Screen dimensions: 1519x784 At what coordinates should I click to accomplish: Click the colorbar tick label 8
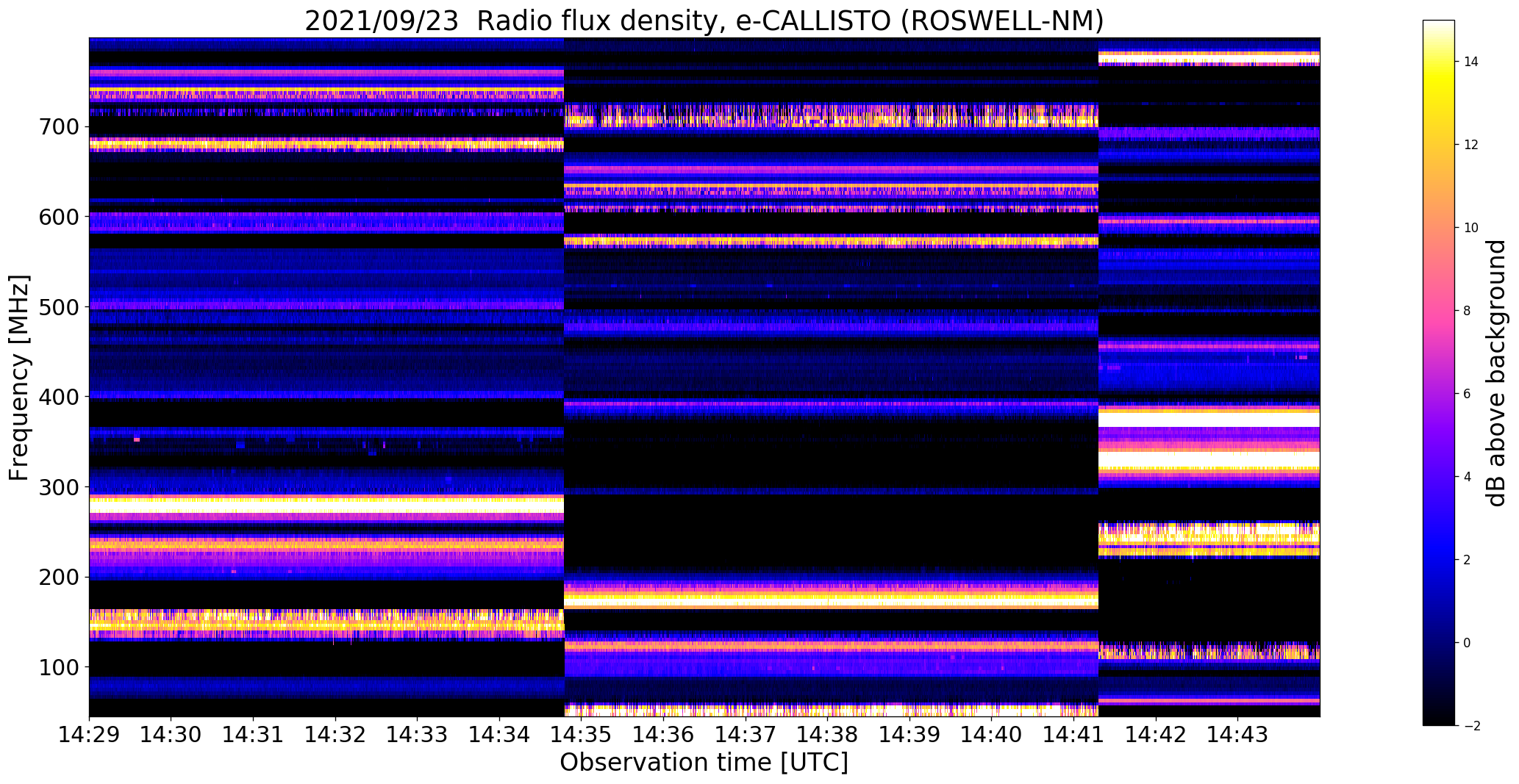point(1468,311)
